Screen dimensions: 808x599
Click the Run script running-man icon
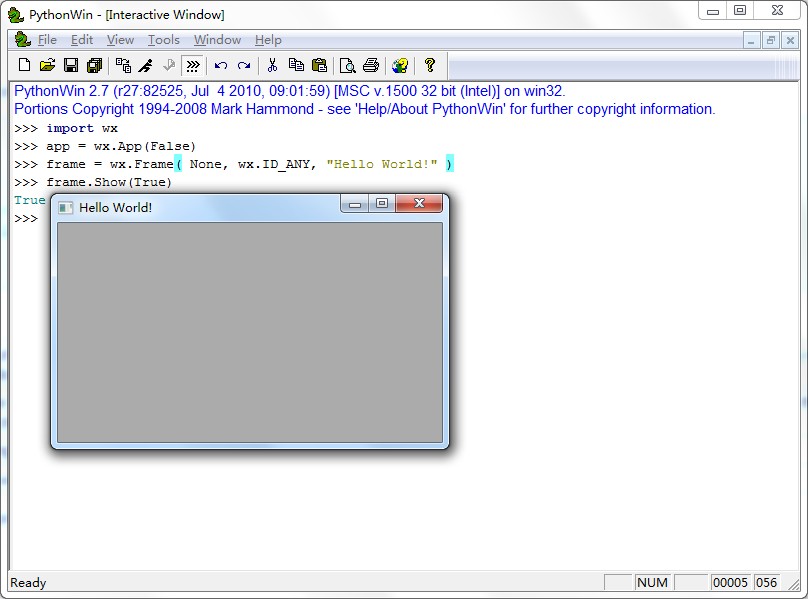[x=146, y=65]
